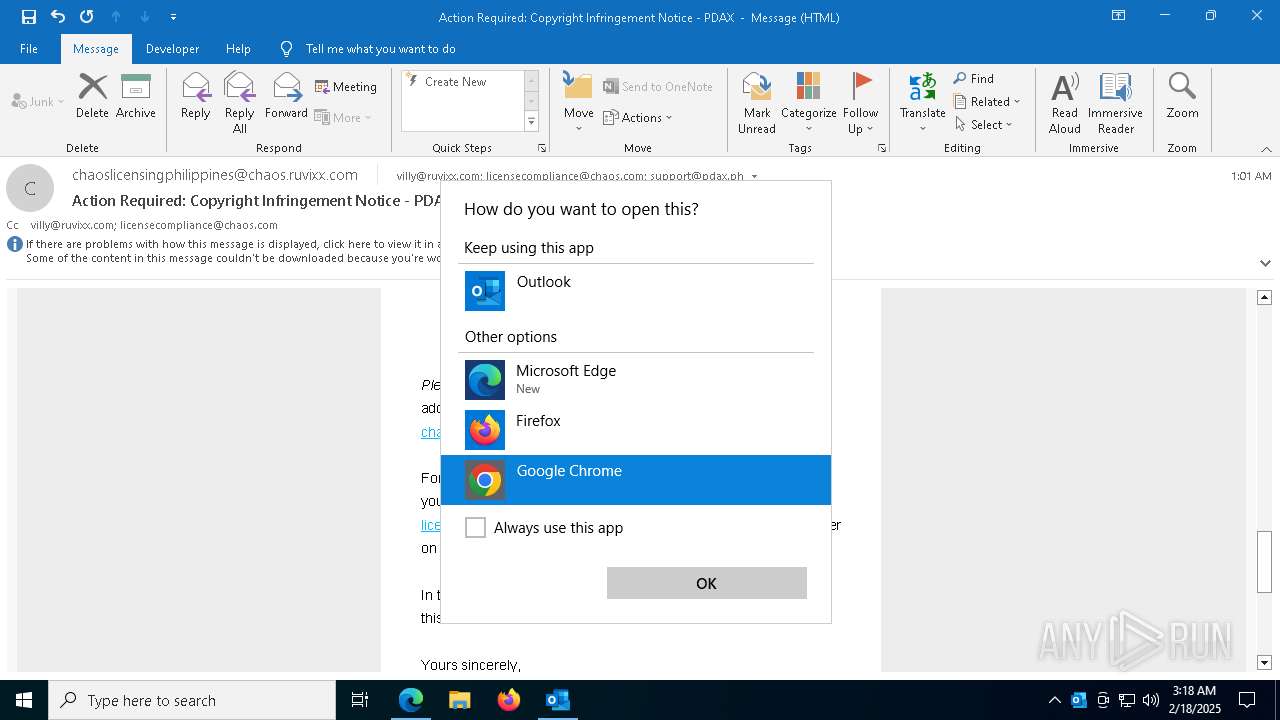Screen dimensions: 1280x720
Task: Open the Select dropdown in Editing
Action: pyautogui.click(x=984, y=124)
